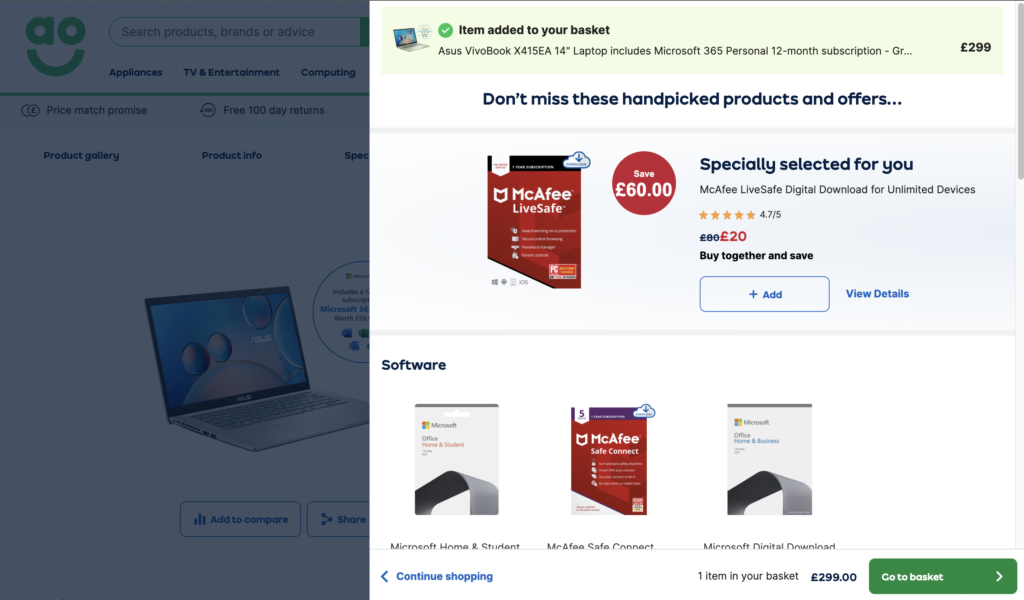Click the AO smiley logo
1024x600 pixels.
[x=56, y=45]
